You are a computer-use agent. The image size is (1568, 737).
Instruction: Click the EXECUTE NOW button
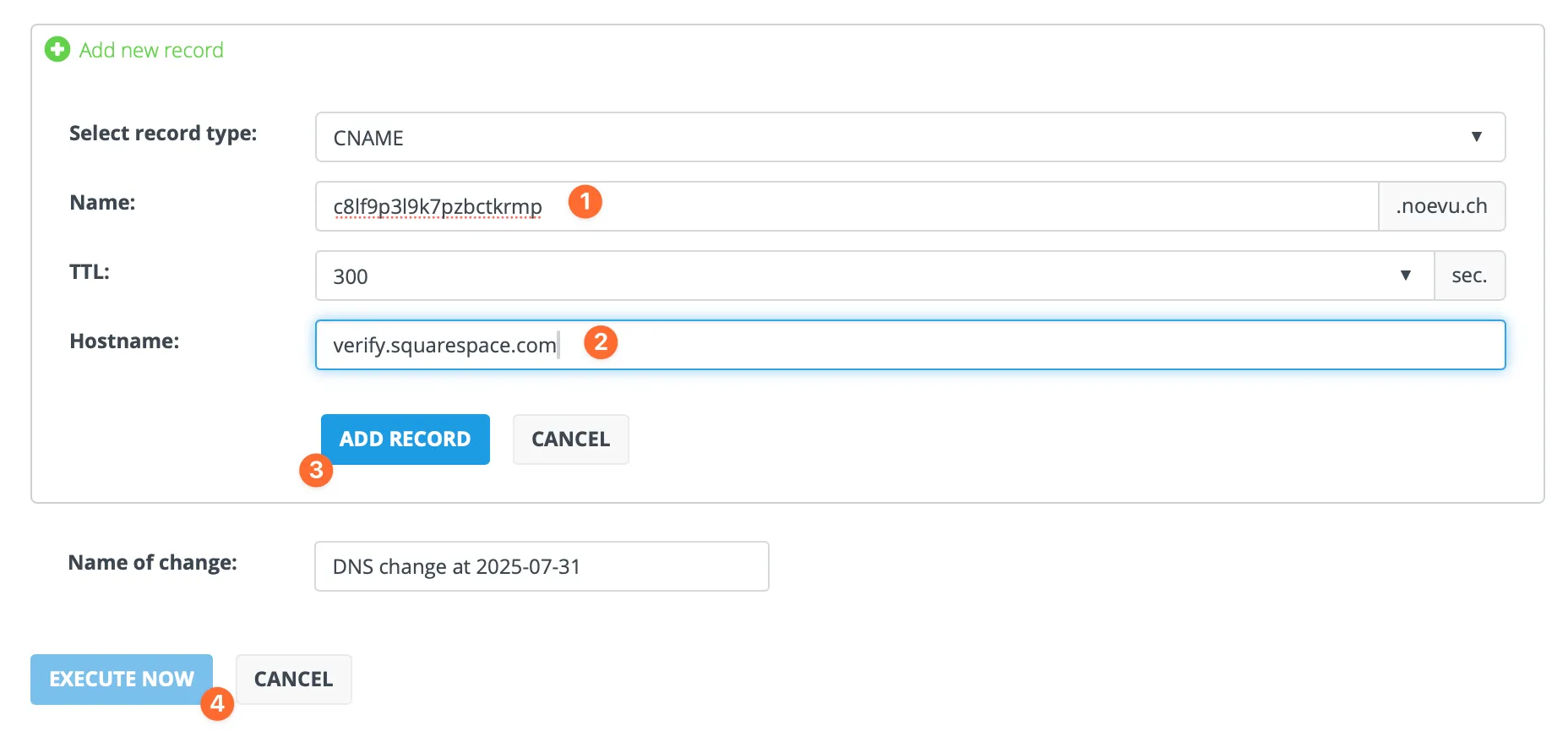121,679
